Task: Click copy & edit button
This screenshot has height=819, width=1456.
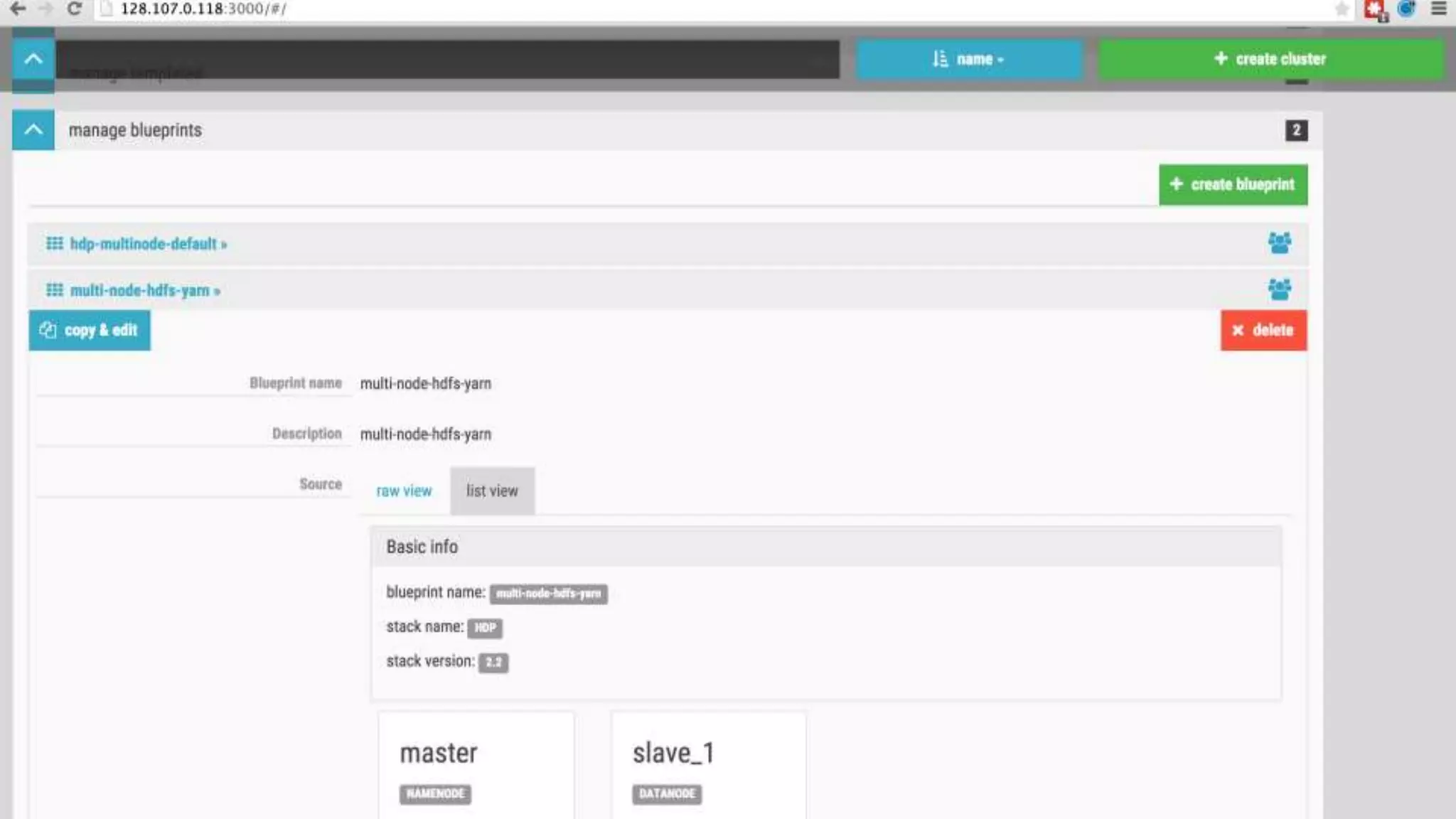Action: (90, 331)
